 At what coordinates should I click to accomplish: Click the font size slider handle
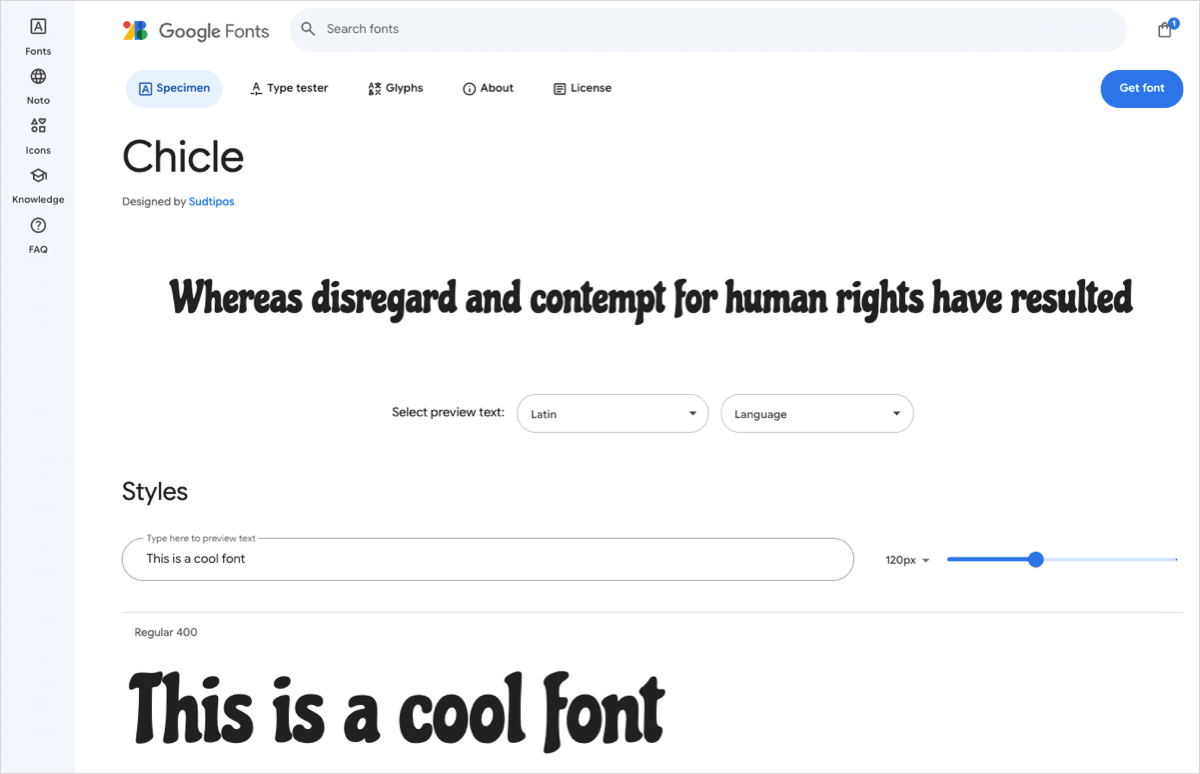[x=1036, y=559]
